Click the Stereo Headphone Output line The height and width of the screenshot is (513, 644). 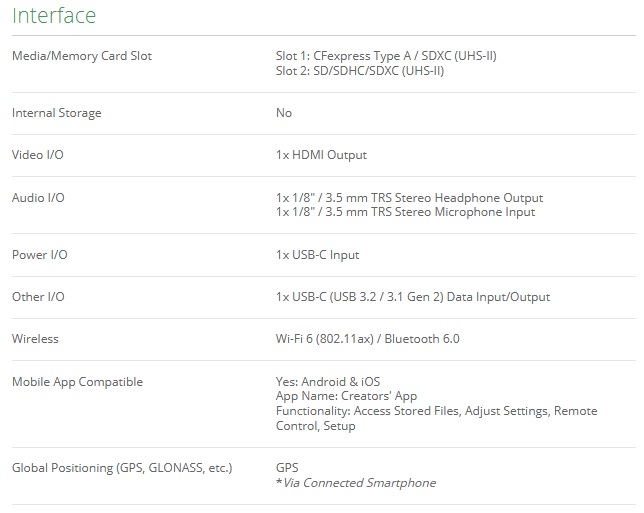(x=409, y=198)
